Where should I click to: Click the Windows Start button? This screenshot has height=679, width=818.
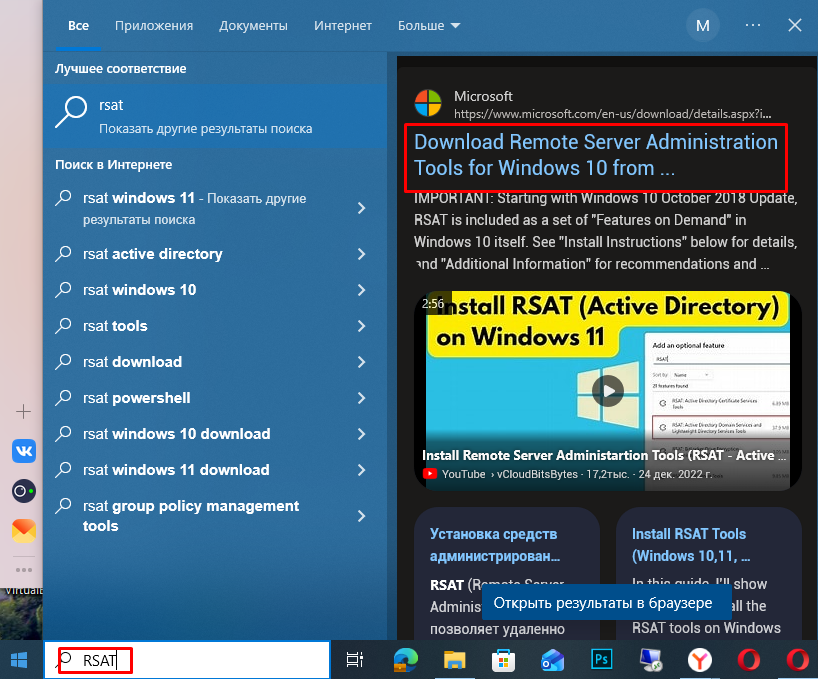[x=20, y=660]
